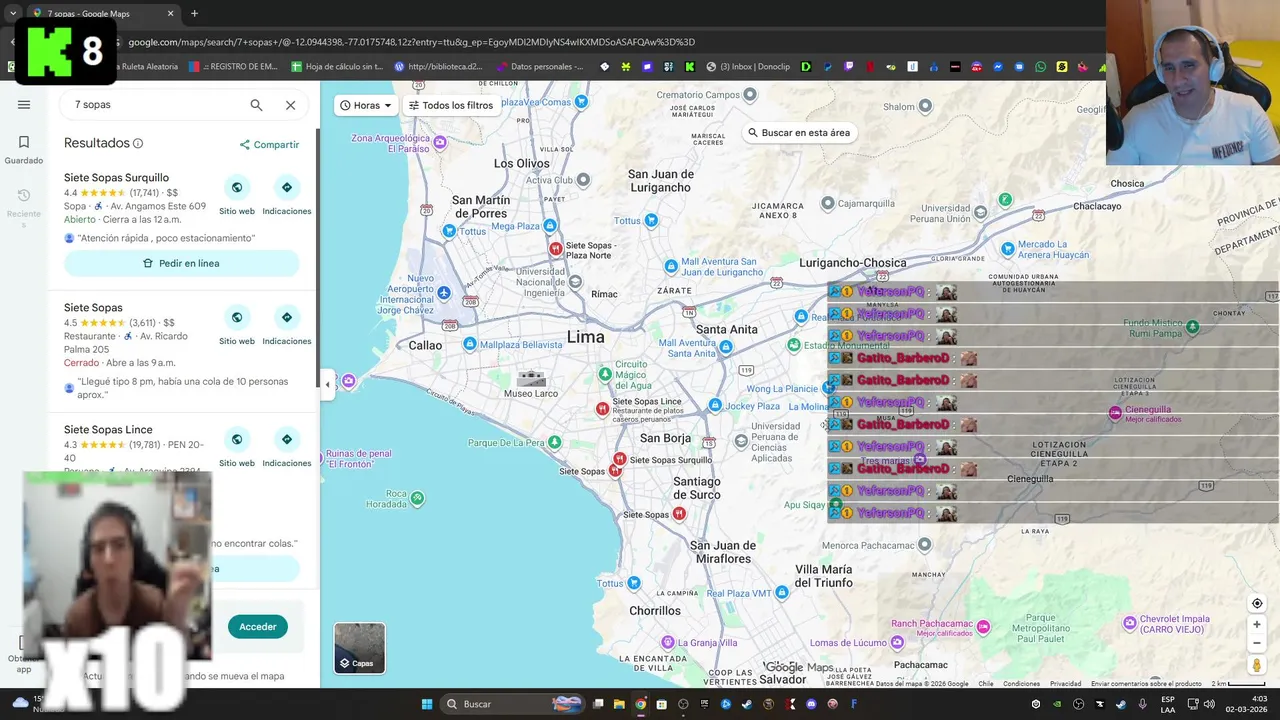
Task: Click the Cieneguilla Mejor calificados marker
Action: pos(1115,413)
